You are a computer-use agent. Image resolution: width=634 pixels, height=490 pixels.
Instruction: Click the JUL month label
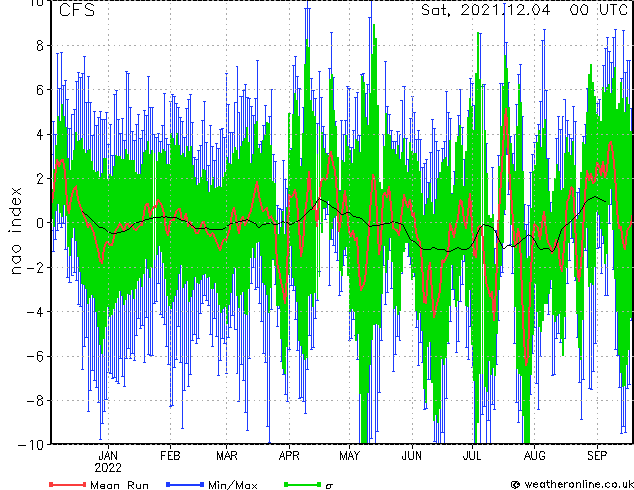click(472, 456)
